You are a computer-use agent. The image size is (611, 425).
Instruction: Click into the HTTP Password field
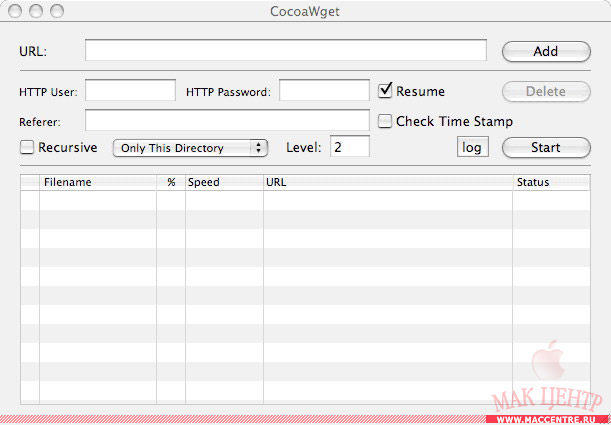(324, 90)
